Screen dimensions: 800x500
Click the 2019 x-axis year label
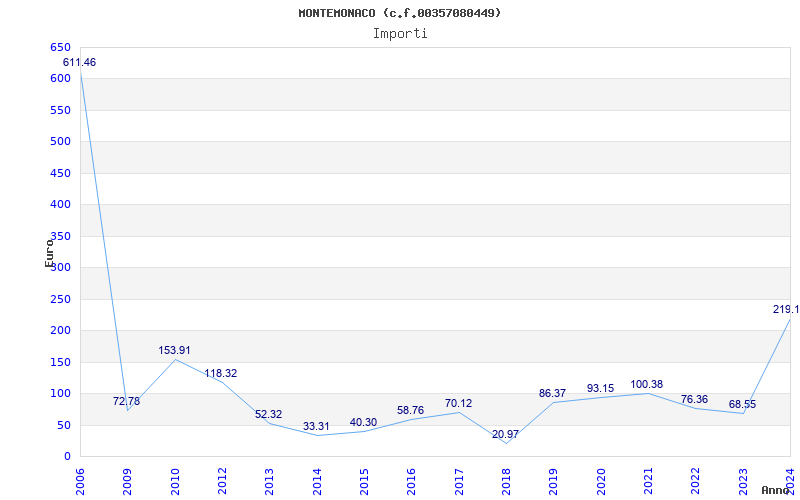pyautogui.click(x=553, y=481)
